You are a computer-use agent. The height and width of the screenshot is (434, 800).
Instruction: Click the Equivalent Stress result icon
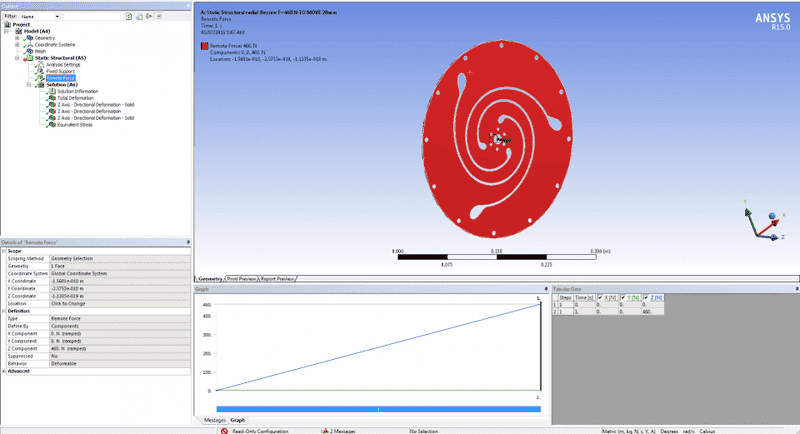click(x=52, y=124)
